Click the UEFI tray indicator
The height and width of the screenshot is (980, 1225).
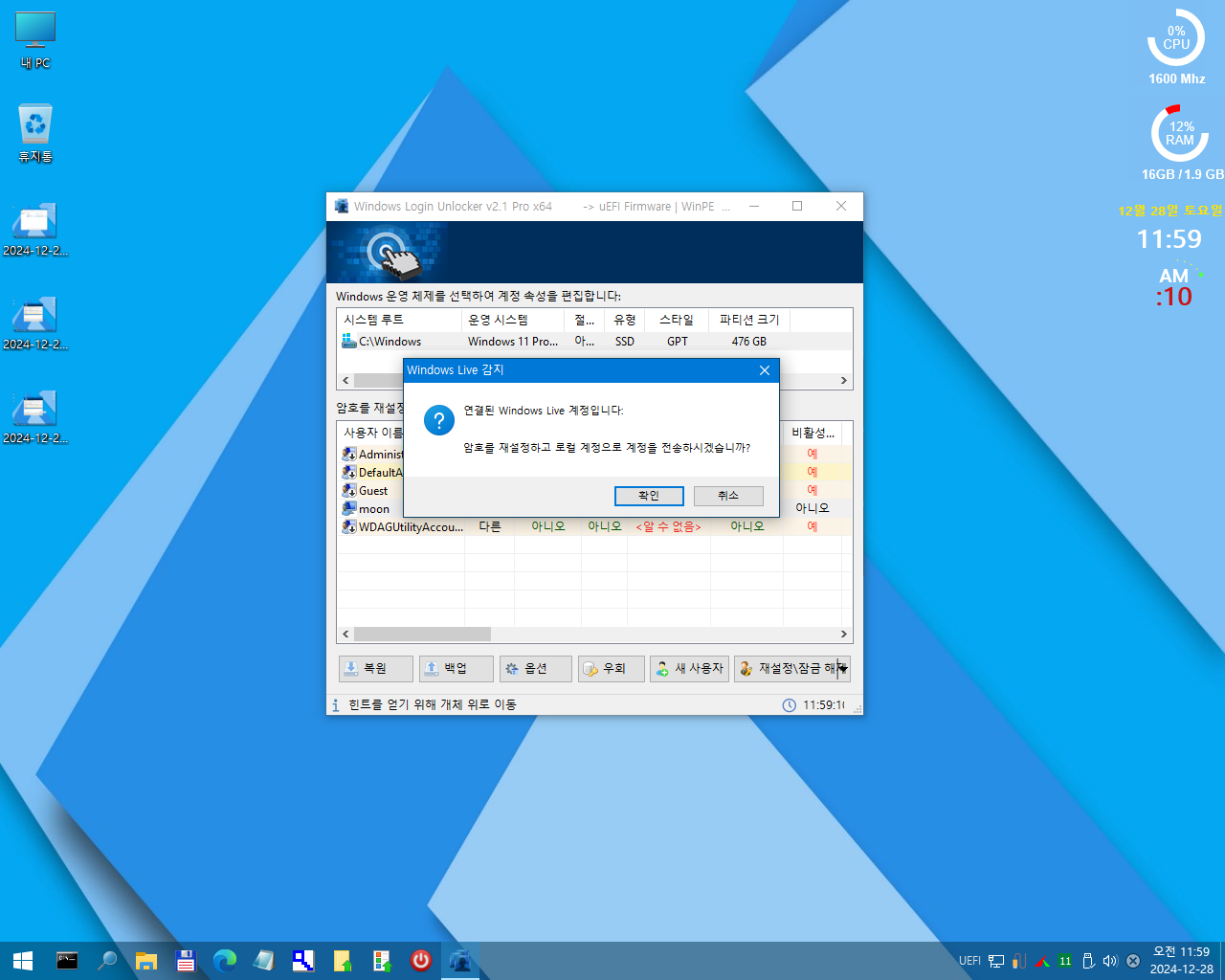(969, 961)
